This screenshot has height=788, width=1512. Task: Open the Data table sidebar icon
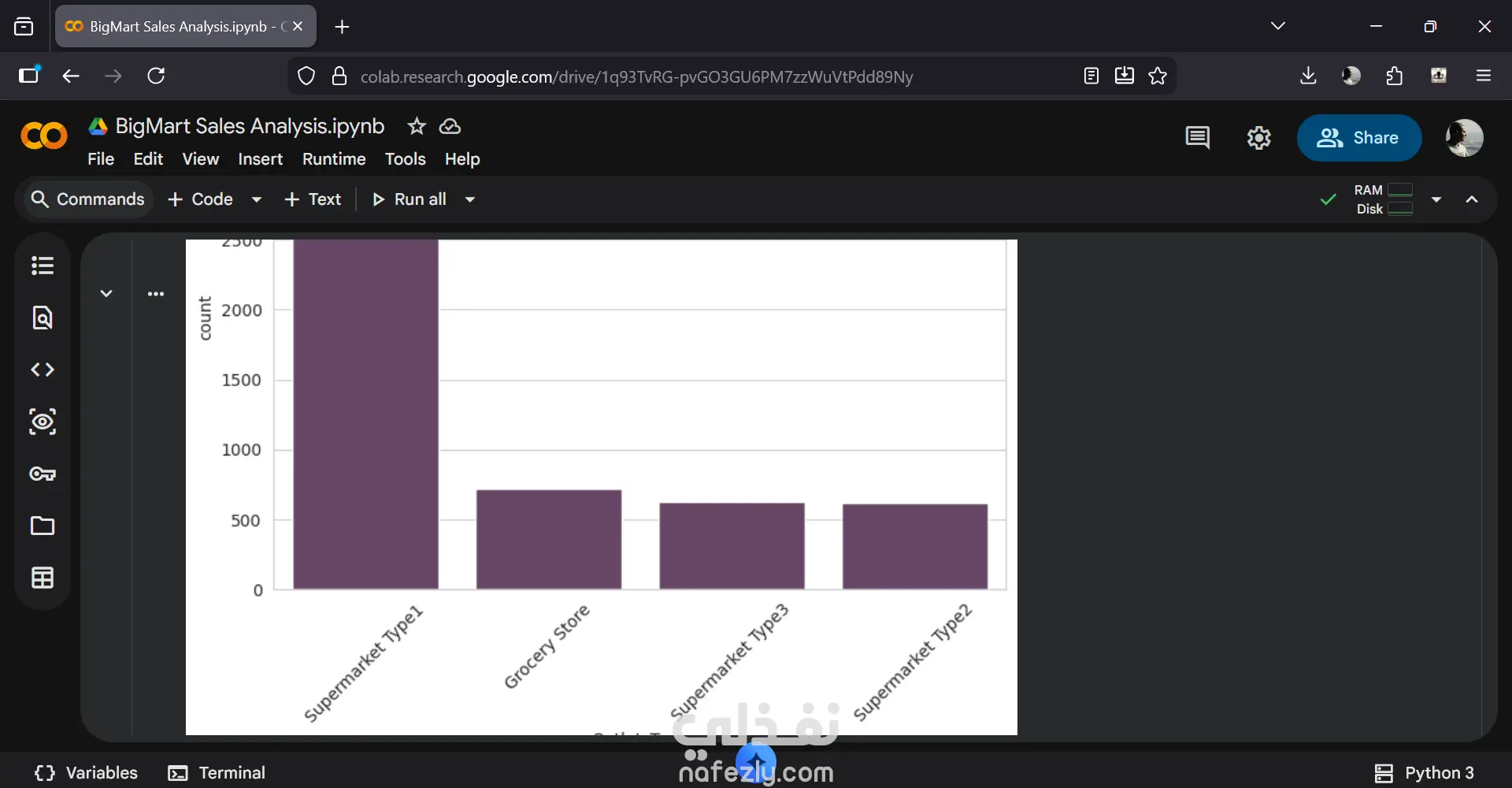(43, 578)
